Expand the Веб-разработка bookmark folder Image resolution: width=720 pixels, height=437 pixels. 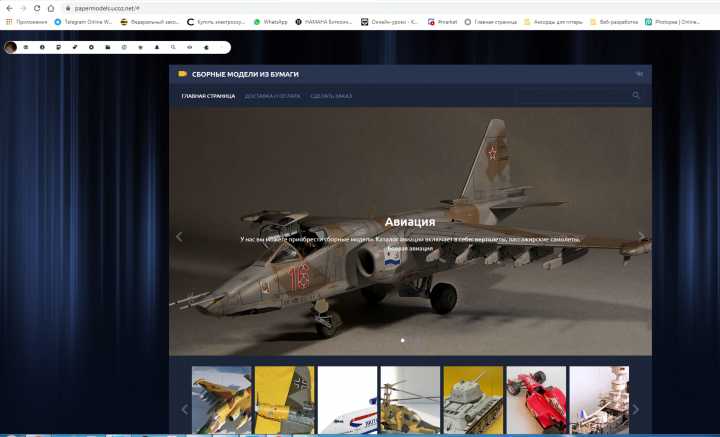pos(614,22)
